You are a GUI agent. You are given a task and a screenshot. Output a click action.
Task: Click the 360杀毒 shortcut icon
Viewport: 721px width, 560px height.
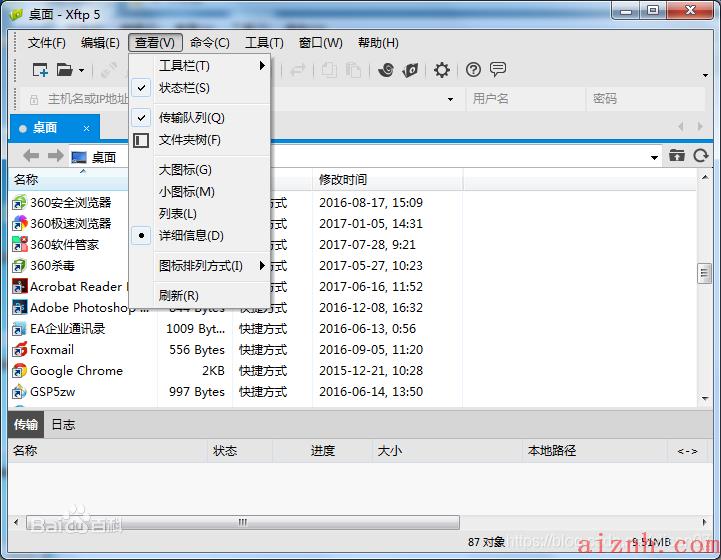coord(19,266)
